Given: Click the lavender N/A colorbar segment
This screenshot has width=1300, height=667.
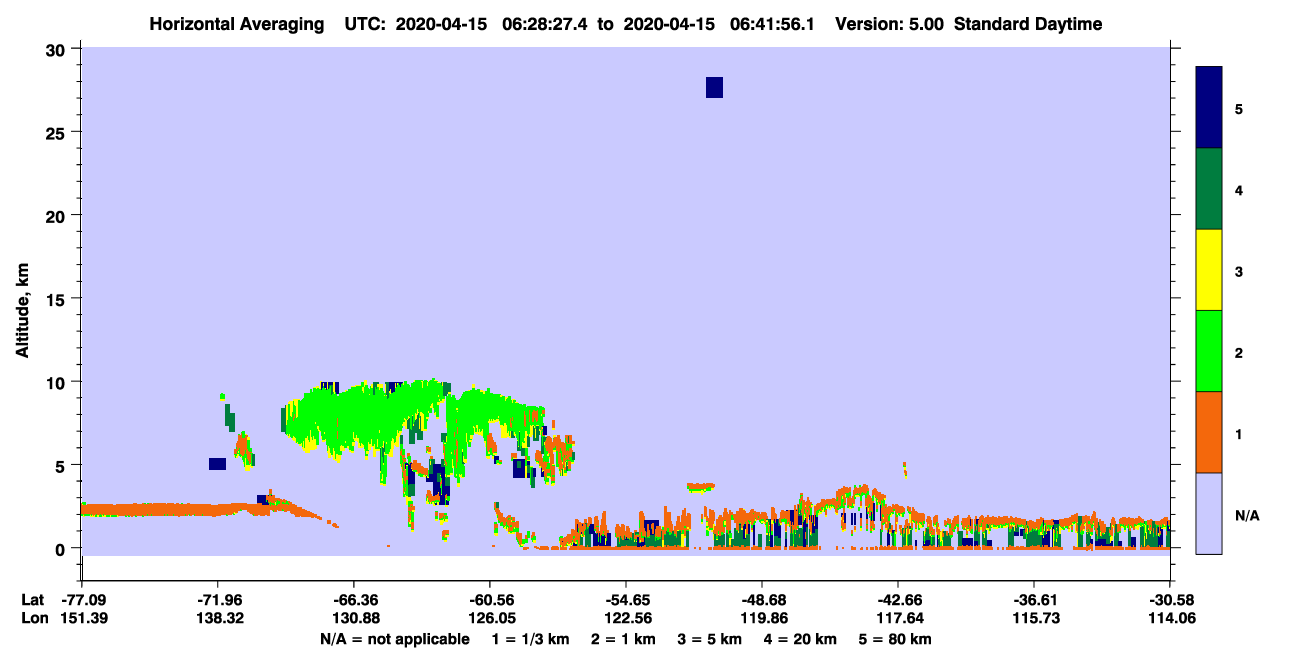Looking at the screenshot, I should point(1209,513).
